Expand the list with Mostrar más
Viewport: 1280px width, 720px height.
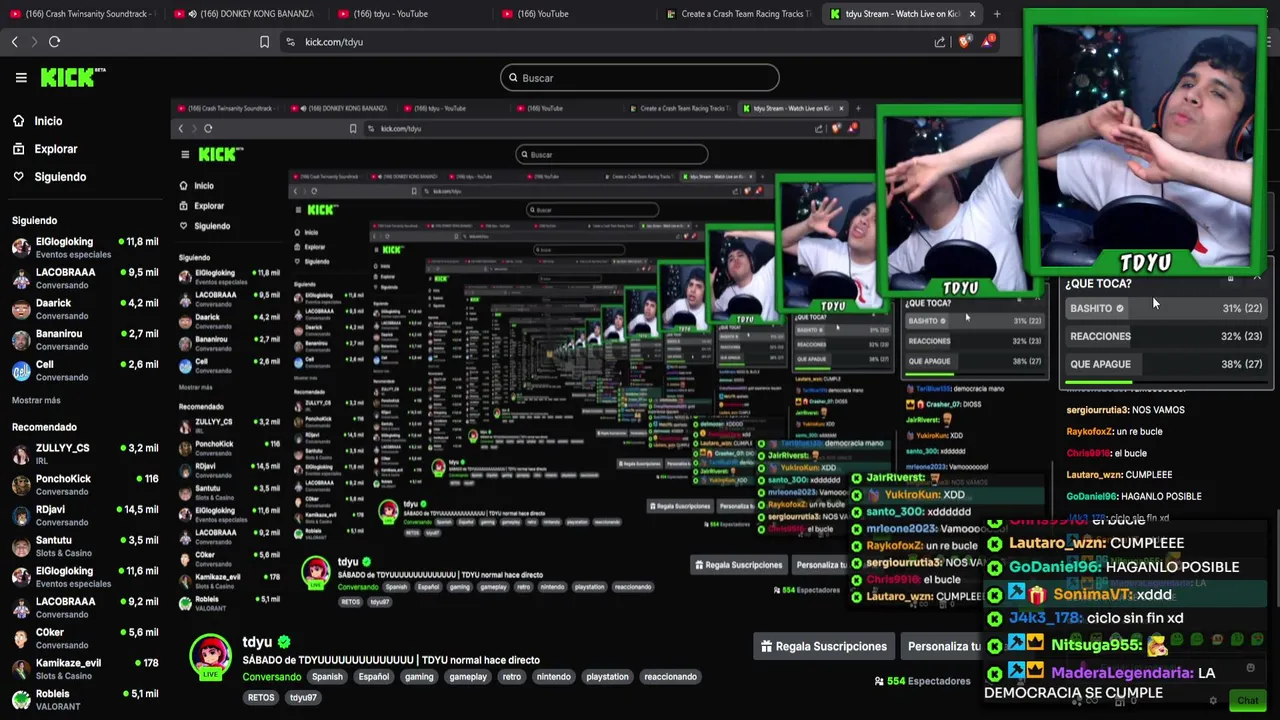[x=36, y=400]
